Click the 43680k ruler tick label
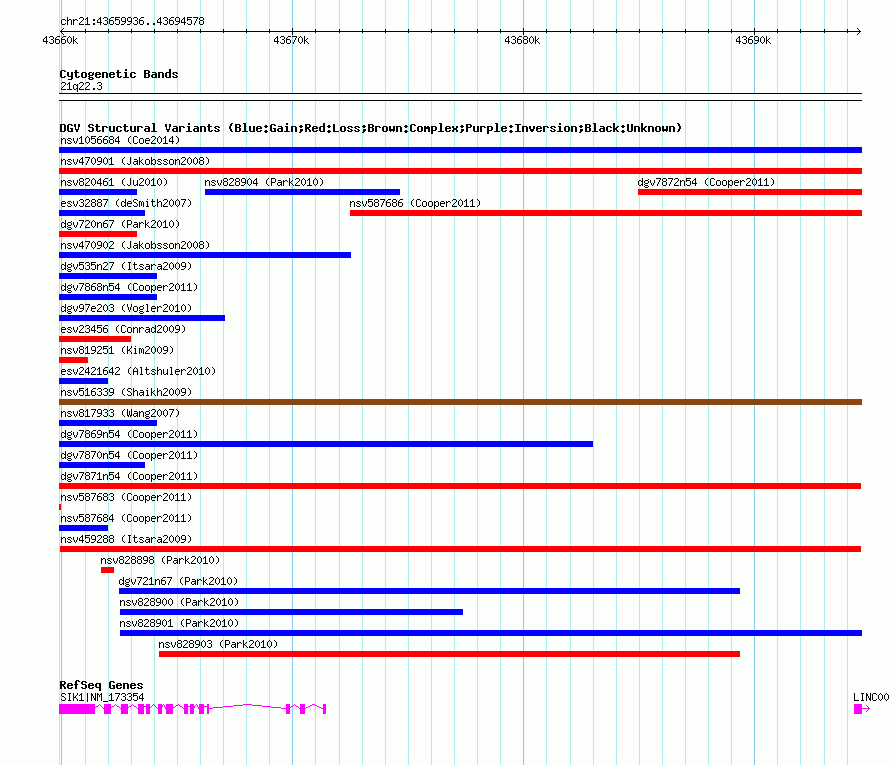 pos(522,40)
